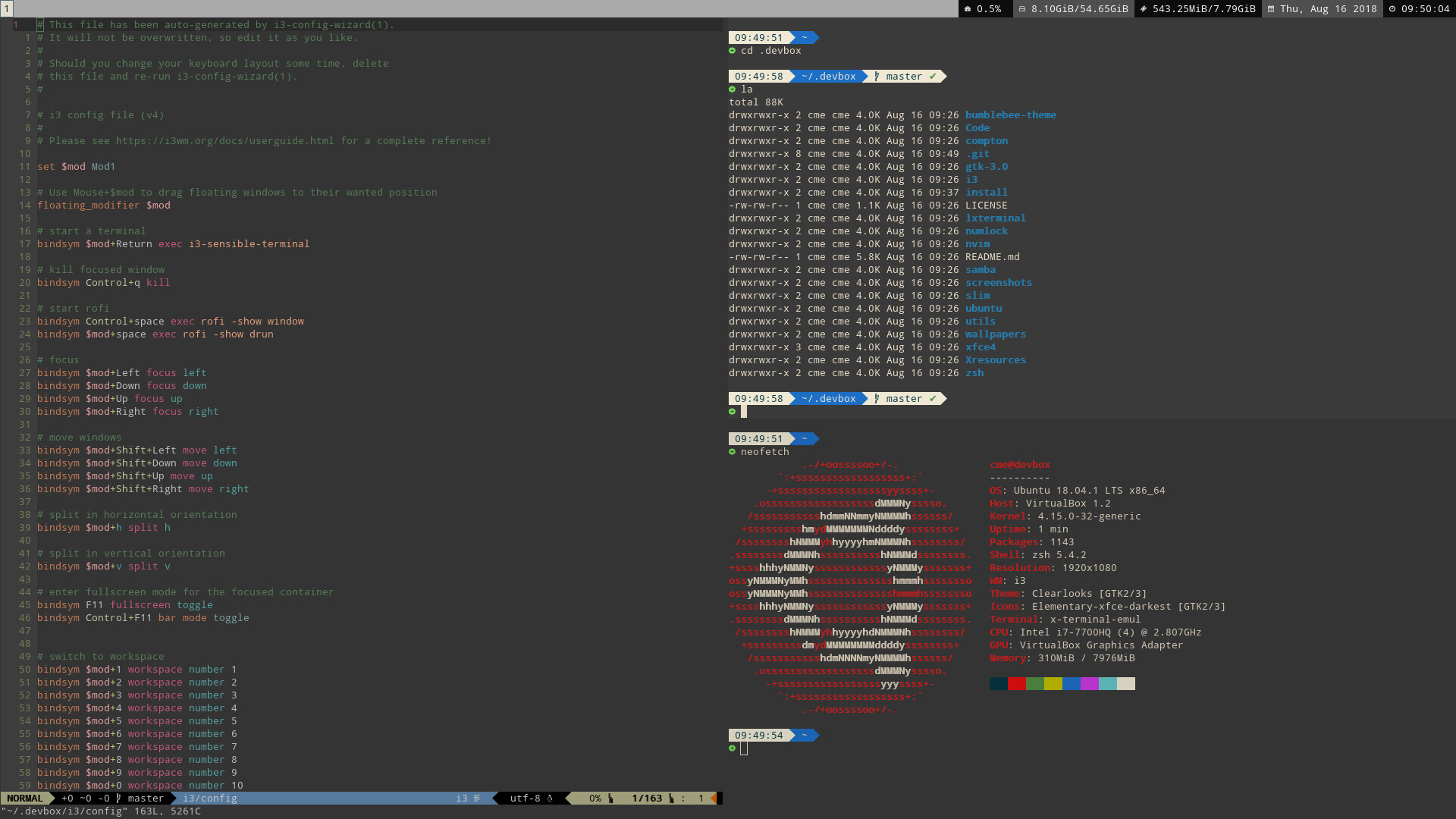Click the magenta swatch in neofetch palette
Viewport: 1456px width, 819px height.
click(x=1090, y=684)
